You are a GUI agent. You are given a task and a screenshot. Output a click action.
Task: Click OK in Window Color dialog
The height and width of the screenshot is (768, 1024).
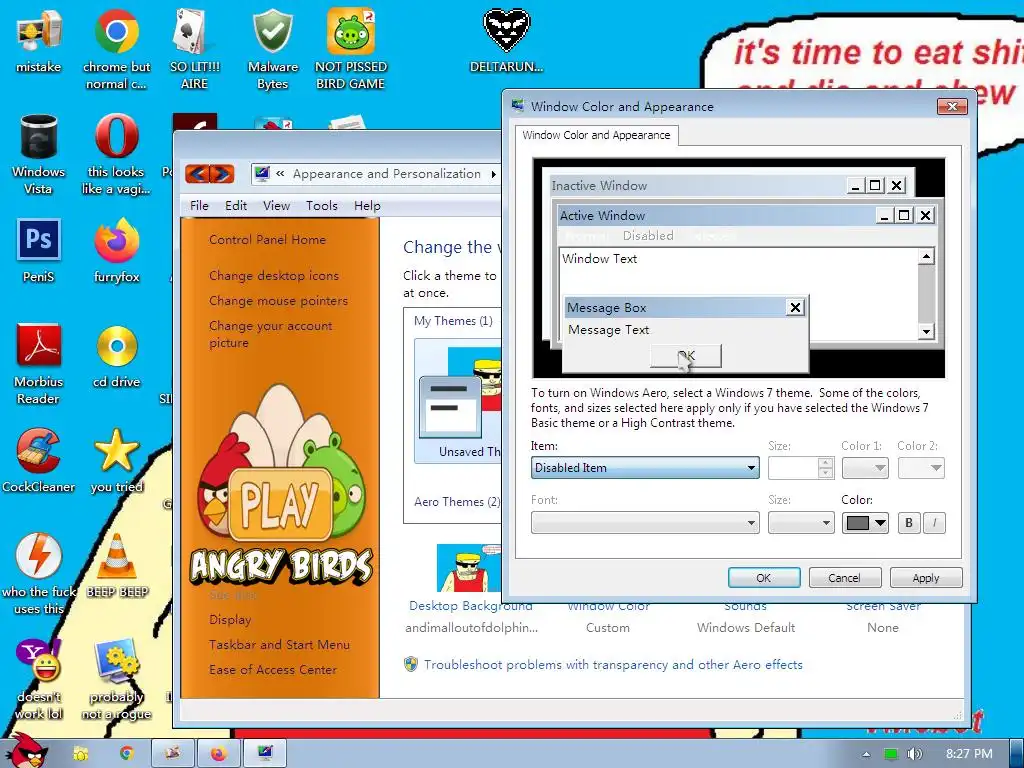click(763, 578)
